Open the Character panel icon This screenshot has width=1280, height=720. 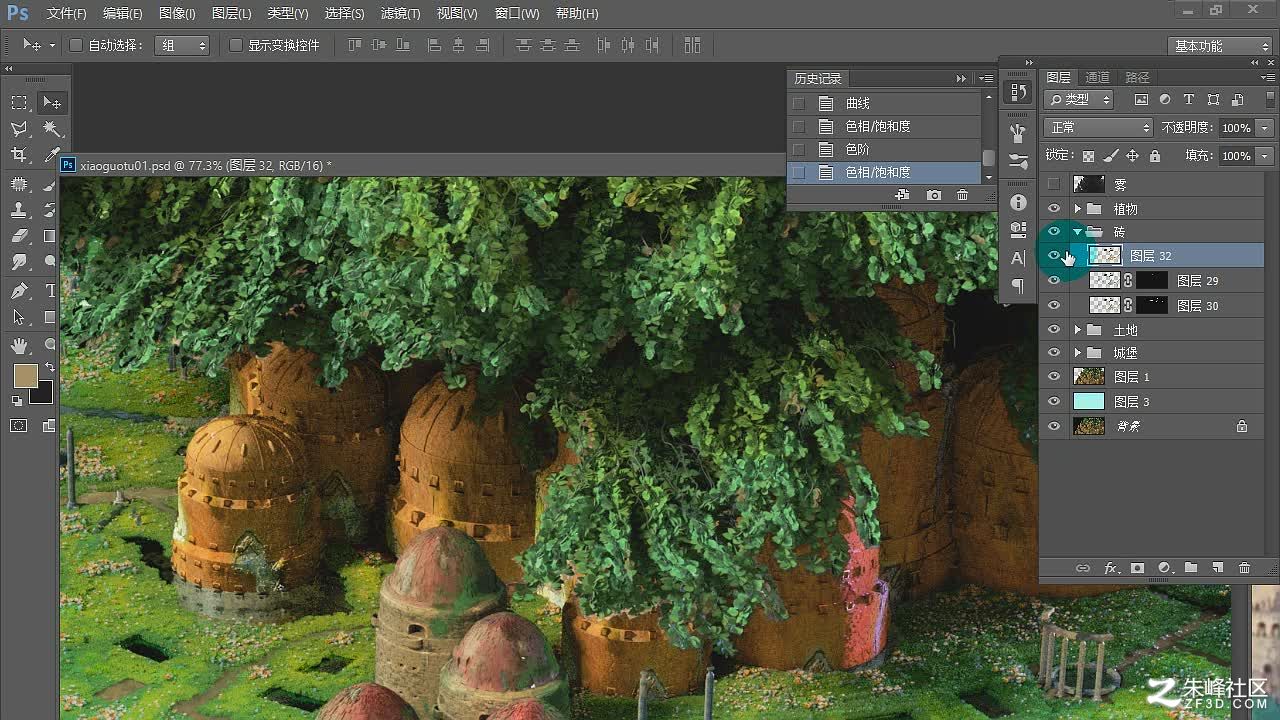pos(1018,258)
